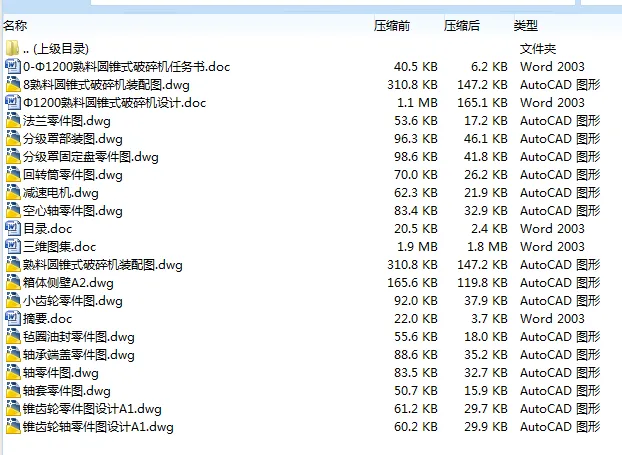Select file name 箱体侧壁A2.dwg
The height and width of the screenshot is (455, 622).
68,283
